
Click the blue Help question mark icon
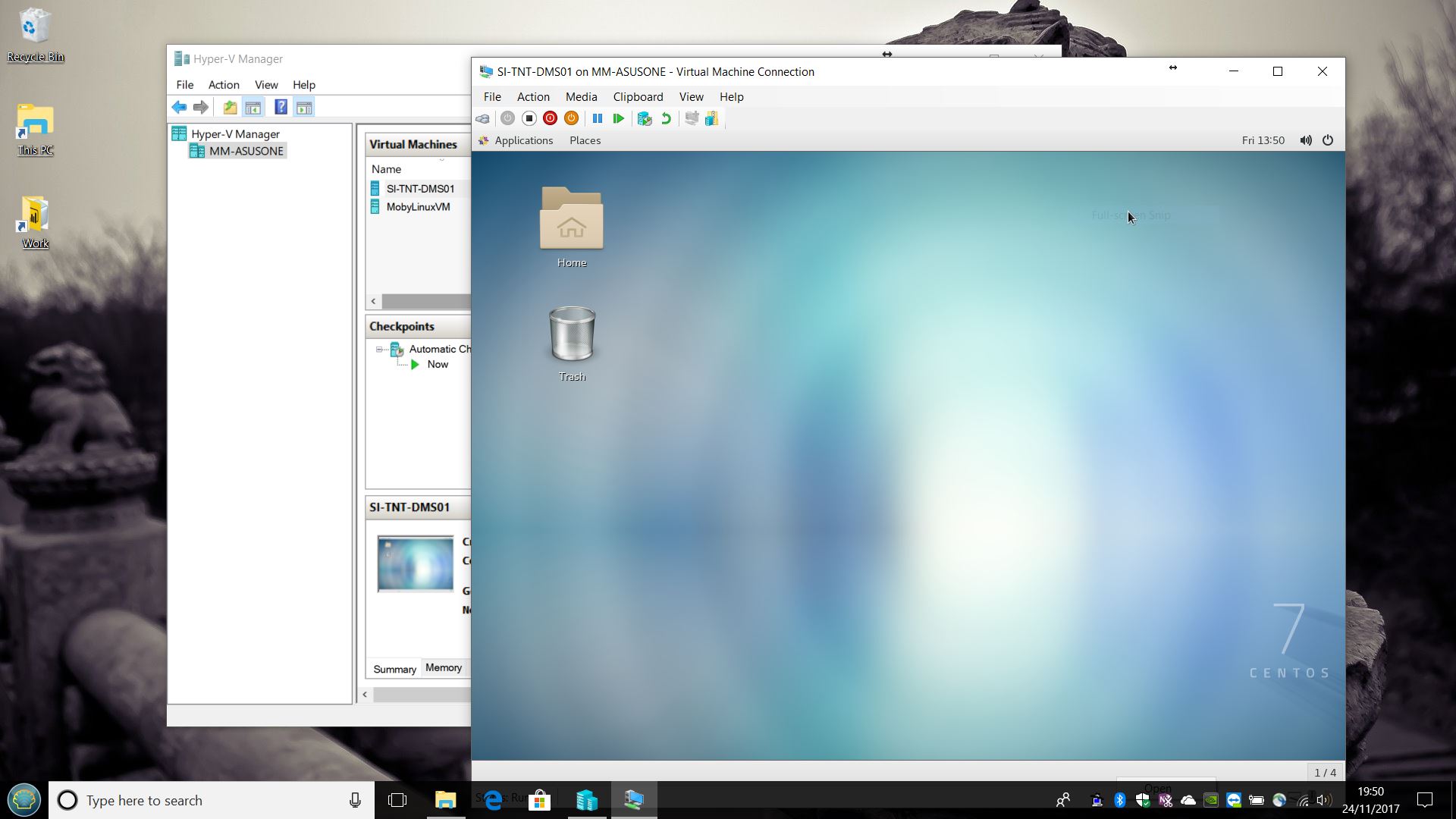coord(281,107)
